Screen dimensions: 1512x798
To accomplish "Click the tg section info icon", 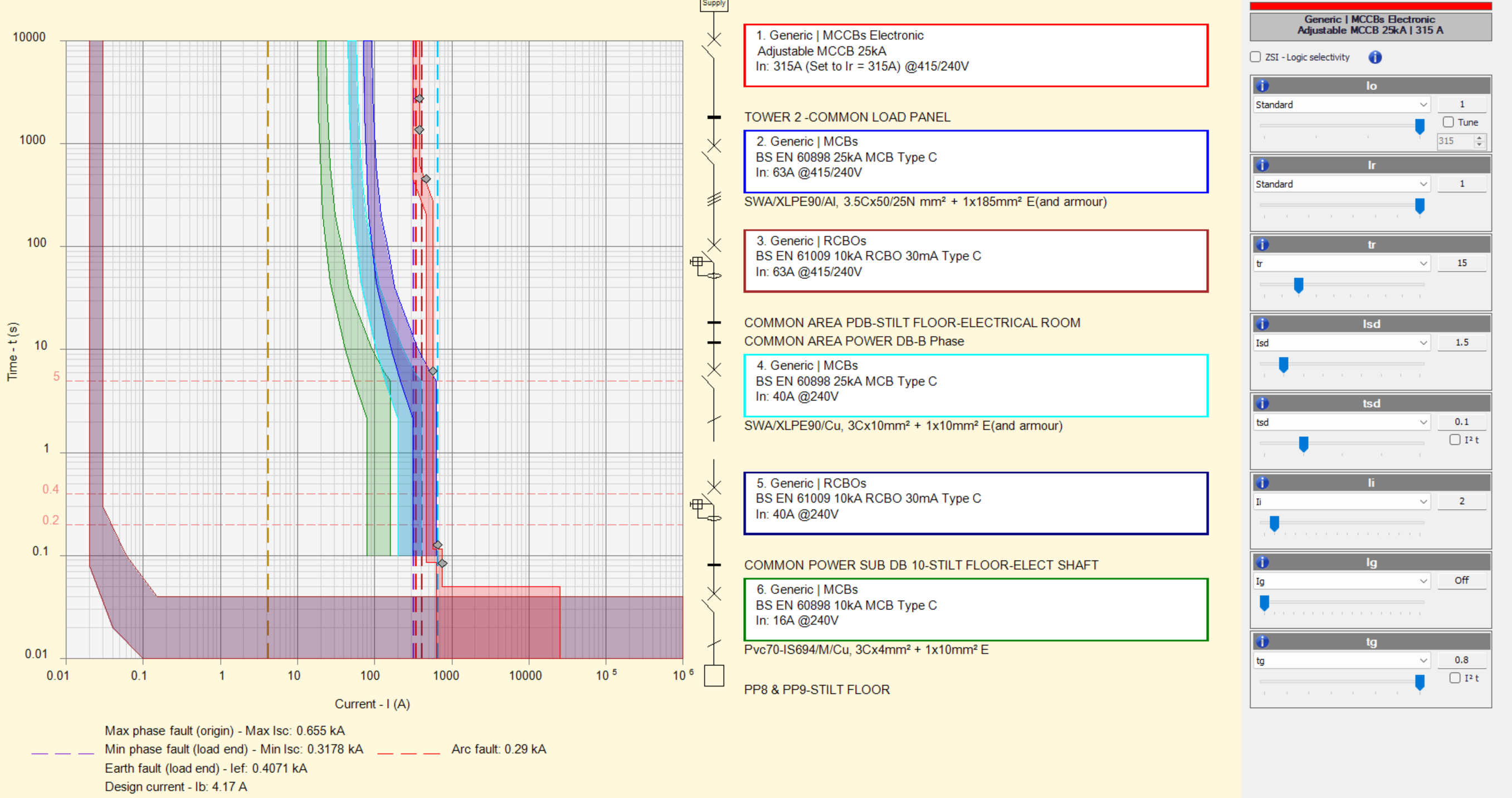I will point(1262,641).
